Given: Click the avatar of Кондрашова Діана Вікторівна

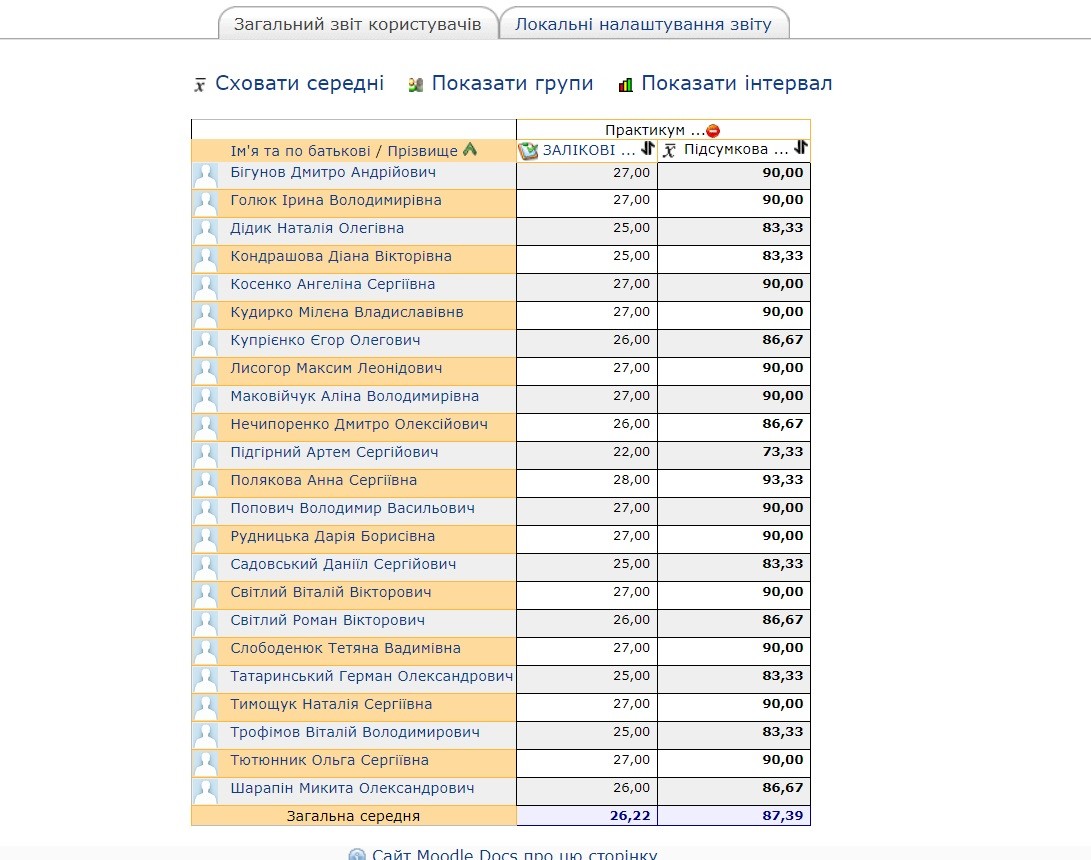Looking at the screenshot, I should tap(206, 258).
